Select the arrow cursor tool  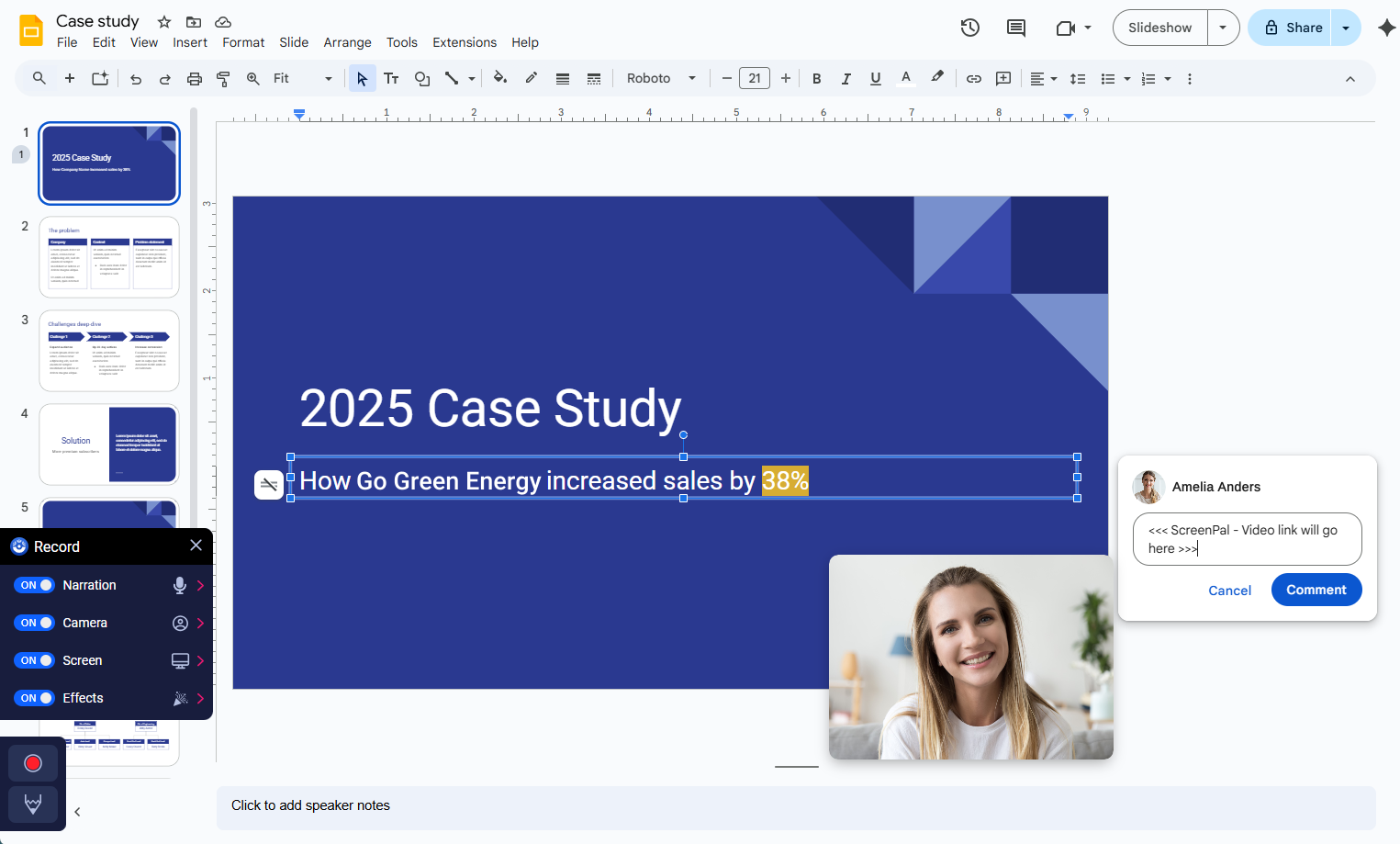pos(363,79)
